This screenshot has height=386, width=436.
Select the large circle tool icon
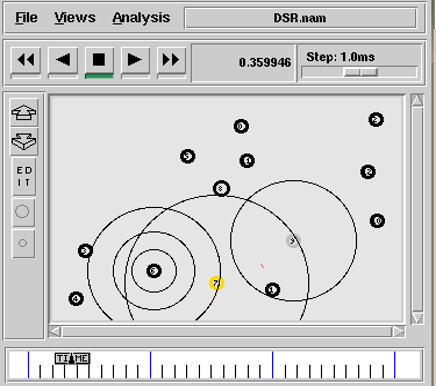point(23,211)
